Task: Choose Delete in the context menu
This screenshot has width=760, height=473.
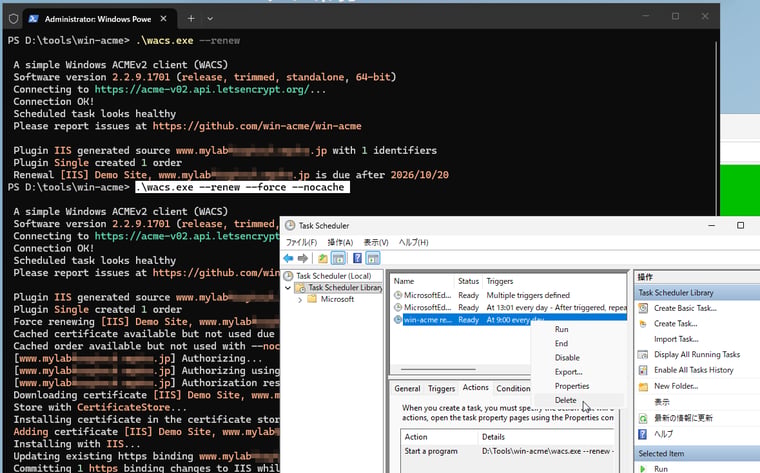Action: [x=566, y=400]
